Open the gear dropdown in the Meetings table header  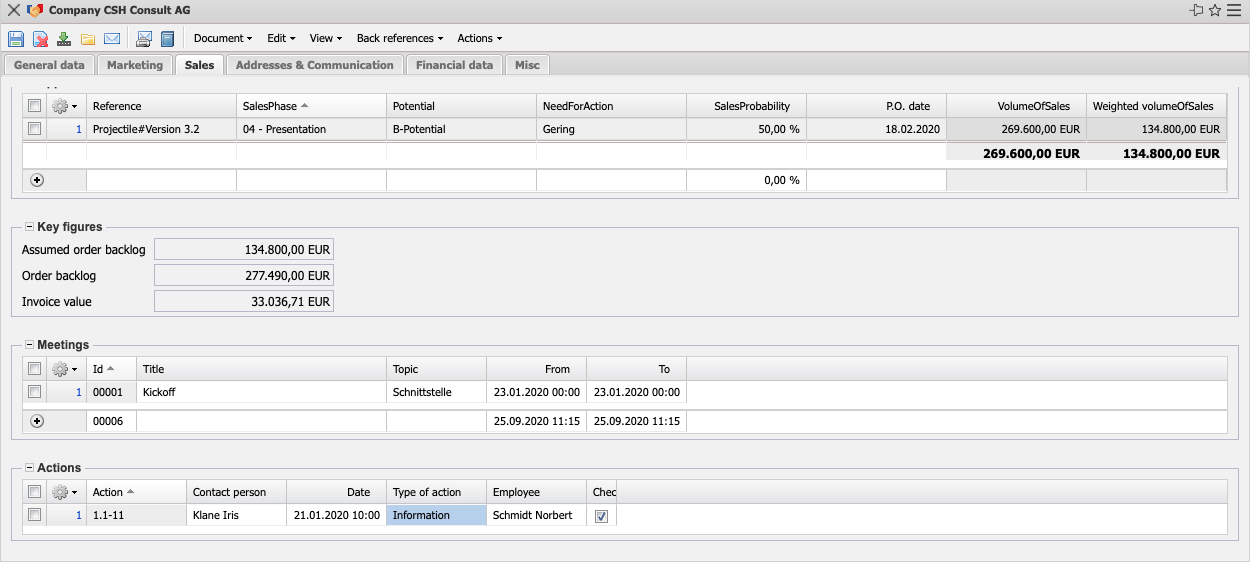tap(64, 369)
